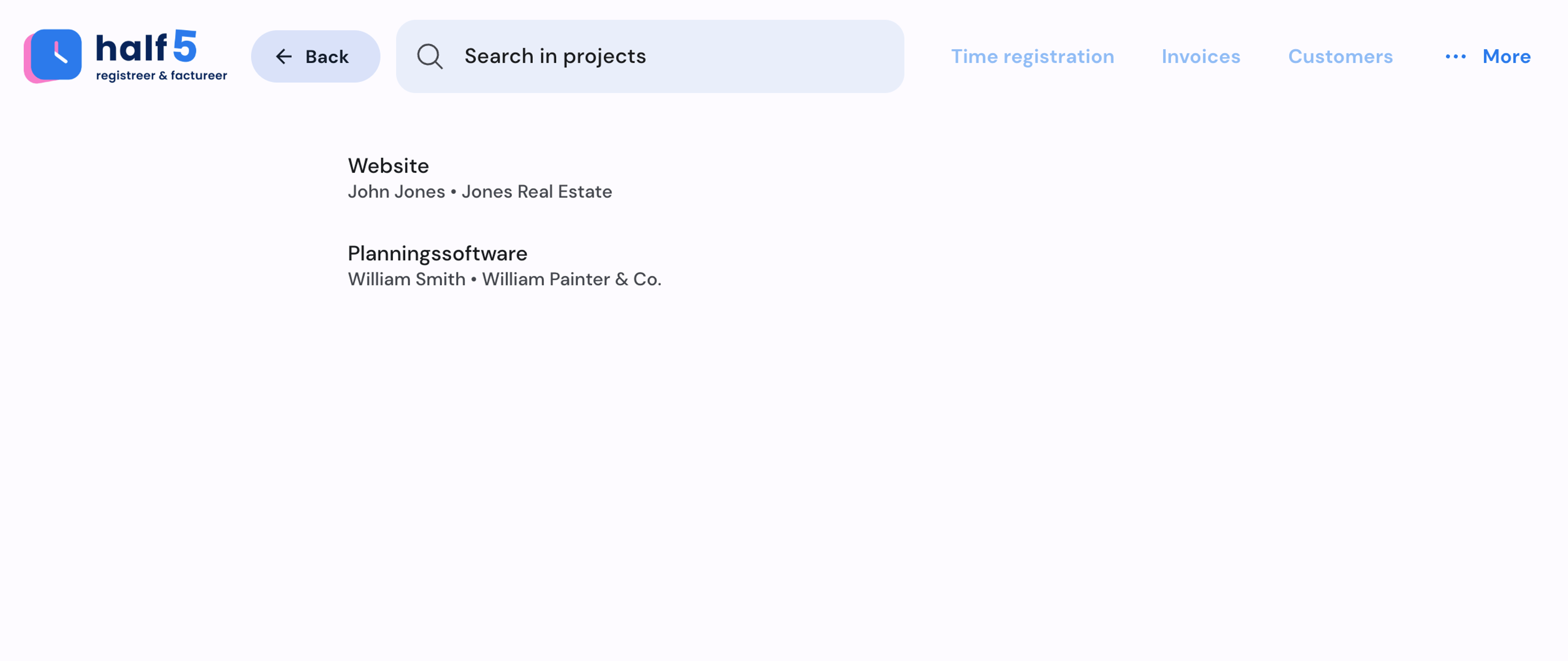Open the Time registration section
The height and width of the screenshot is (661, 1568).
point(1033,56)
